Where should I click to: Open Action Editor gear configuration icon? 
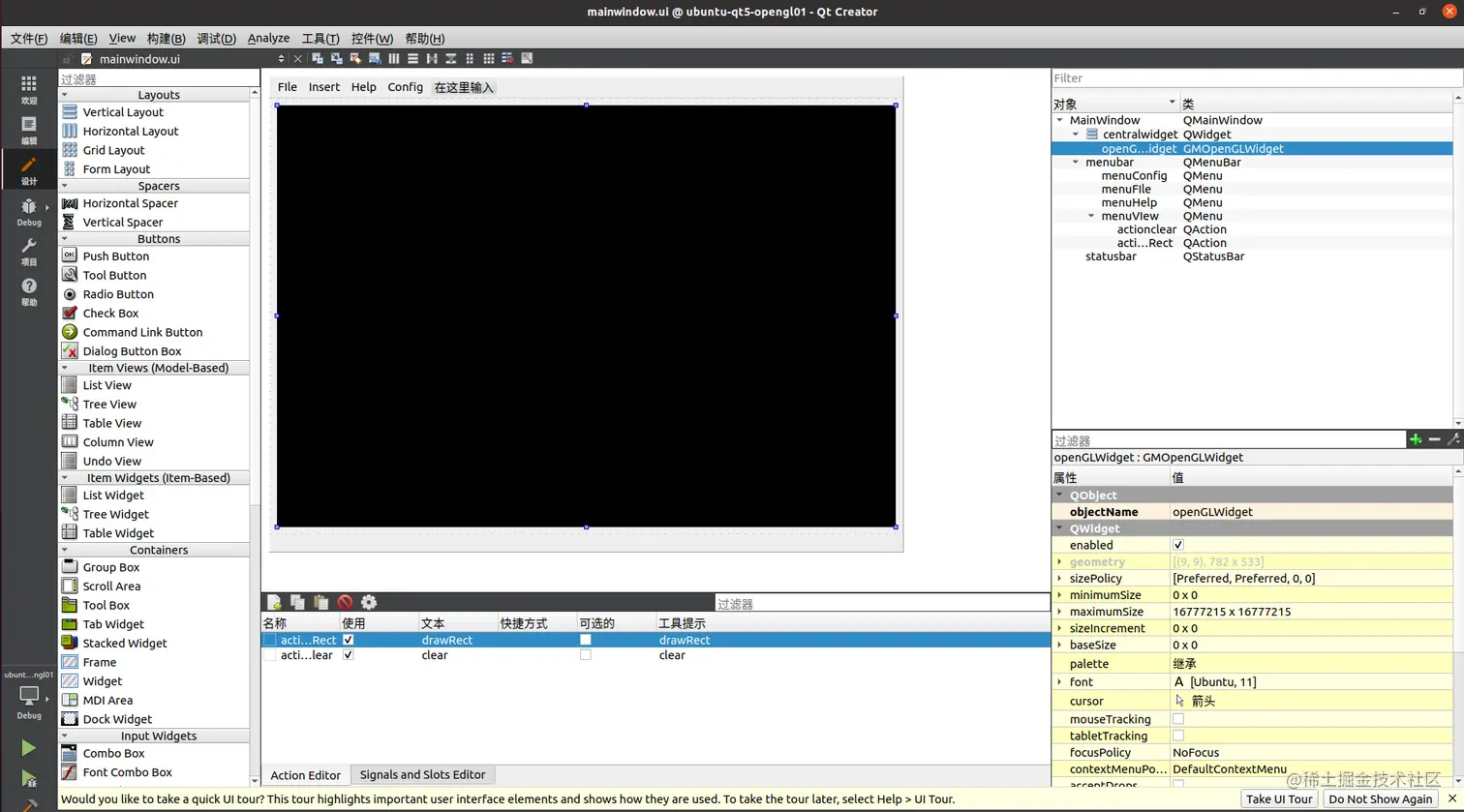click(369, 602)
